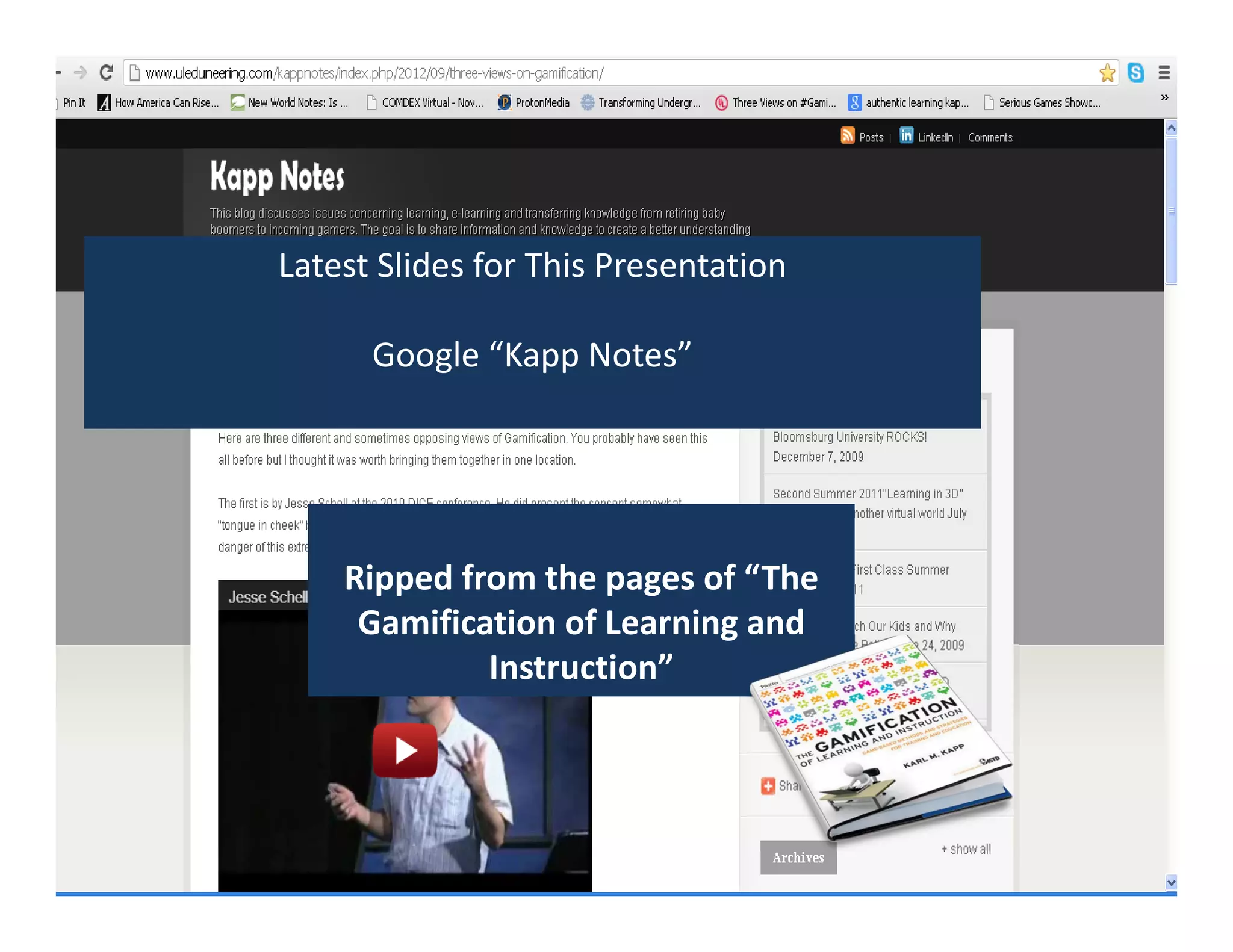Viewport: 1233px width, 952px height.
Task: Click the Transforming Undergr bookmark gear favicon
Action: click(x=588, y=103)
